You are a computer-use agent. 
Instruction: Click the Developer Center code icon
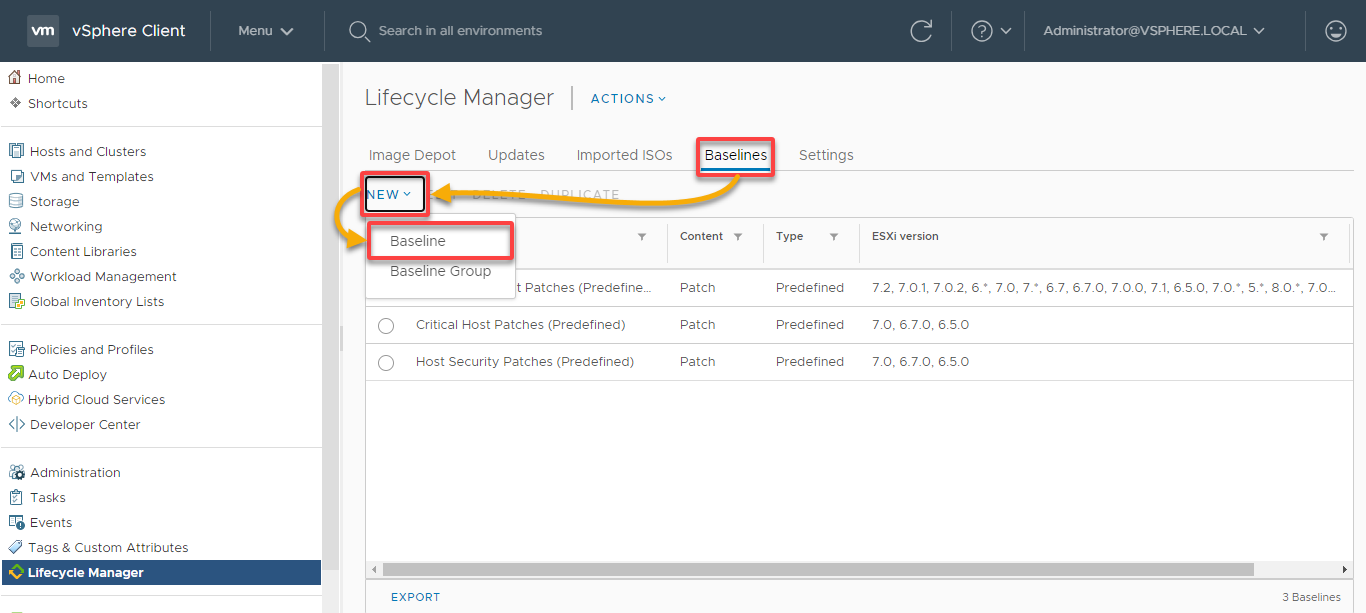(x=16, y=424)
